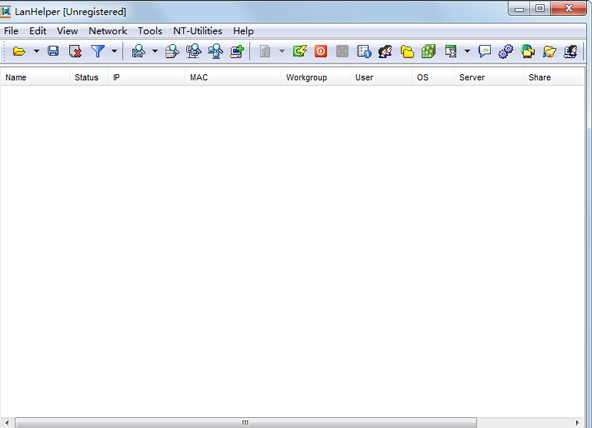Click the single blue computer search icon
The width and height of the screenshot is (592, 428).
coord(215,51)
